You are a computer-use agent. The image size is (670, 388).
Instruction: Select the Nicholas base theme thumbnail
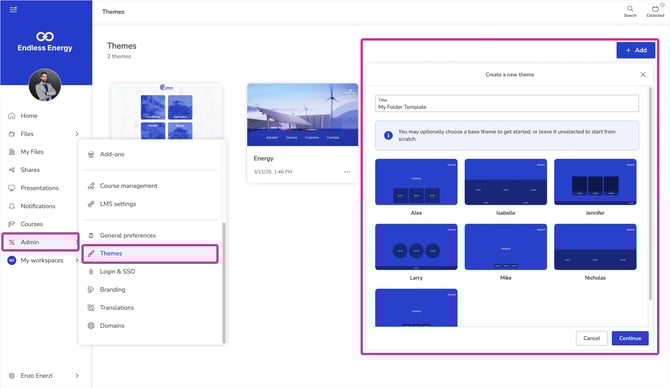pyautogui.click(x=595, y=247)
